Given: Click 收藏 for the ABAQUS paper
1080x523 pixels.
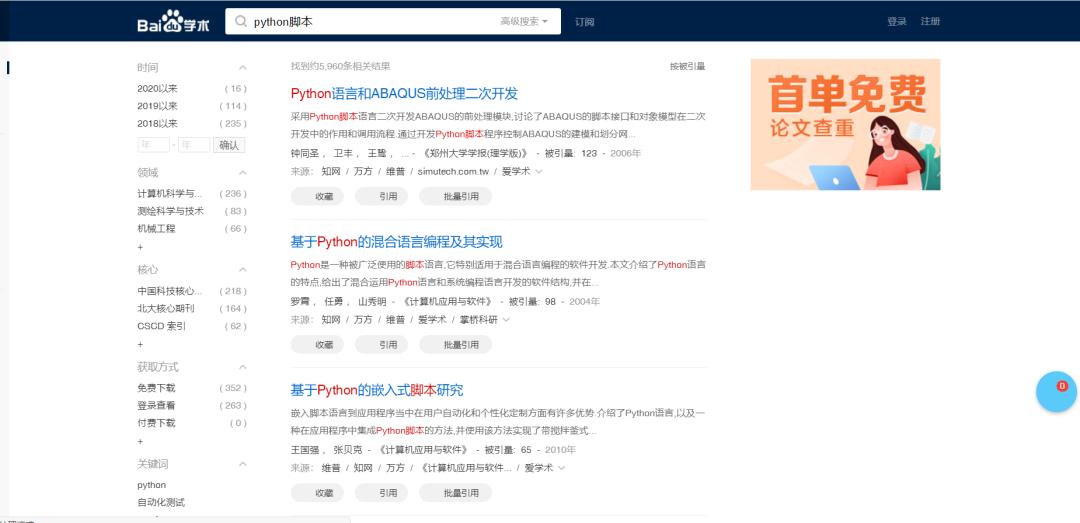Looking at the screenshot, I should 317,196.
